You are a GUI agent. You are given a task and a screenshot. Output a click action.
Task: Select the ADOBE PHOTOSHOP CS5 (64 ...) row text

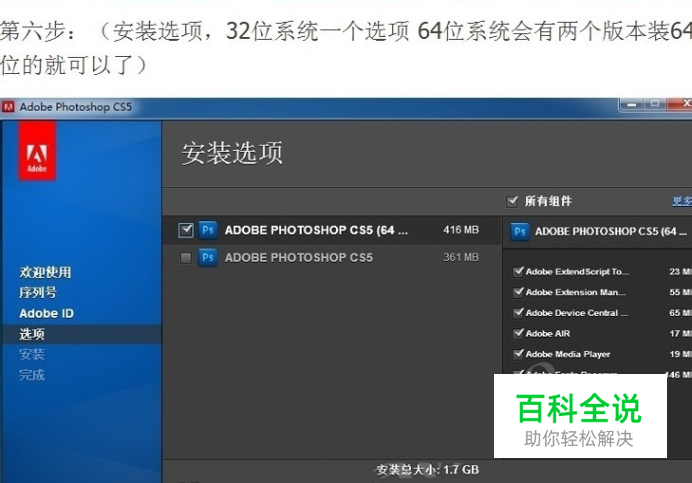pos(316,230)
